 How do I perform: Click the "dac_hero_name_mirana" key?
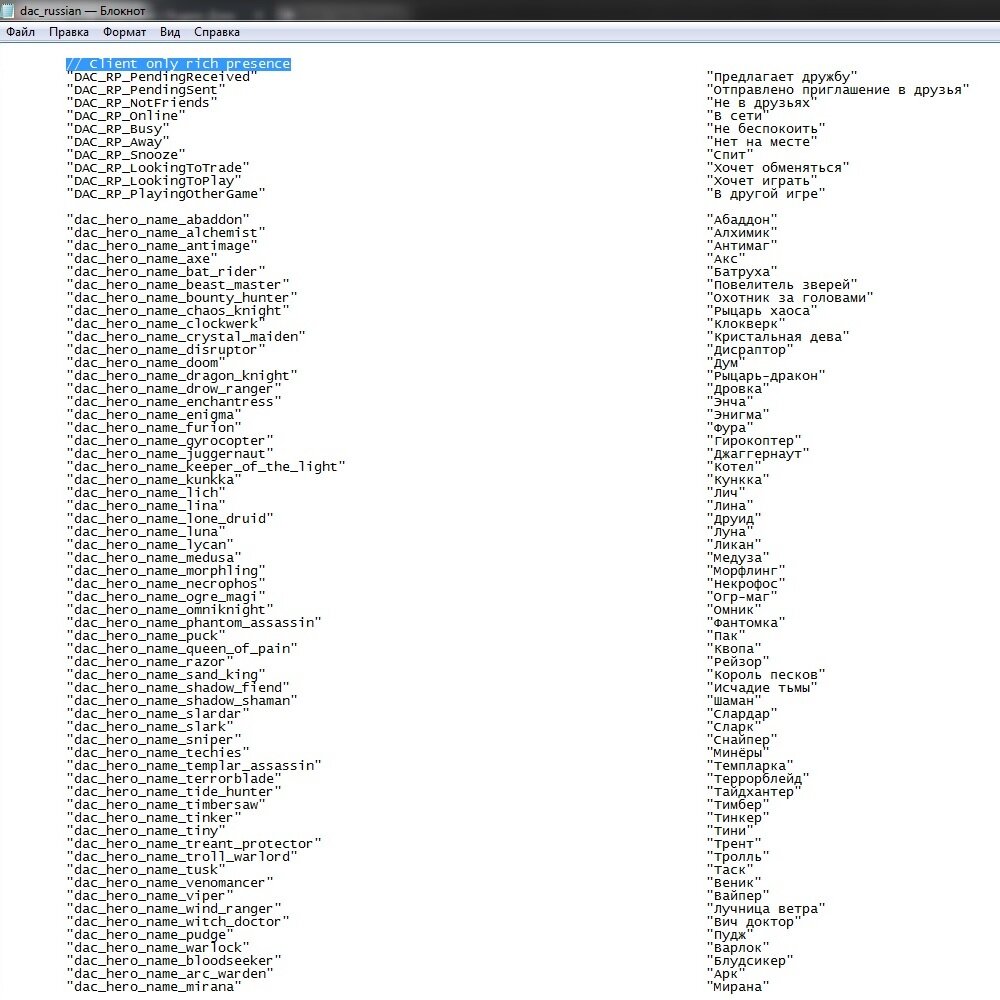point(154,987)
